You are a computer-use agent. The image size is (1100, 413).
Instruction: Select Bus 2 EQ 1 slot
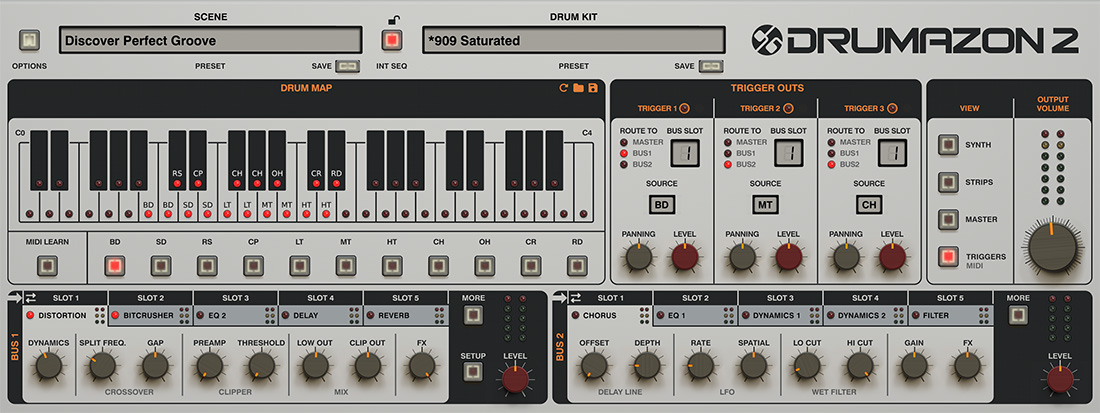tap(695, 316)
